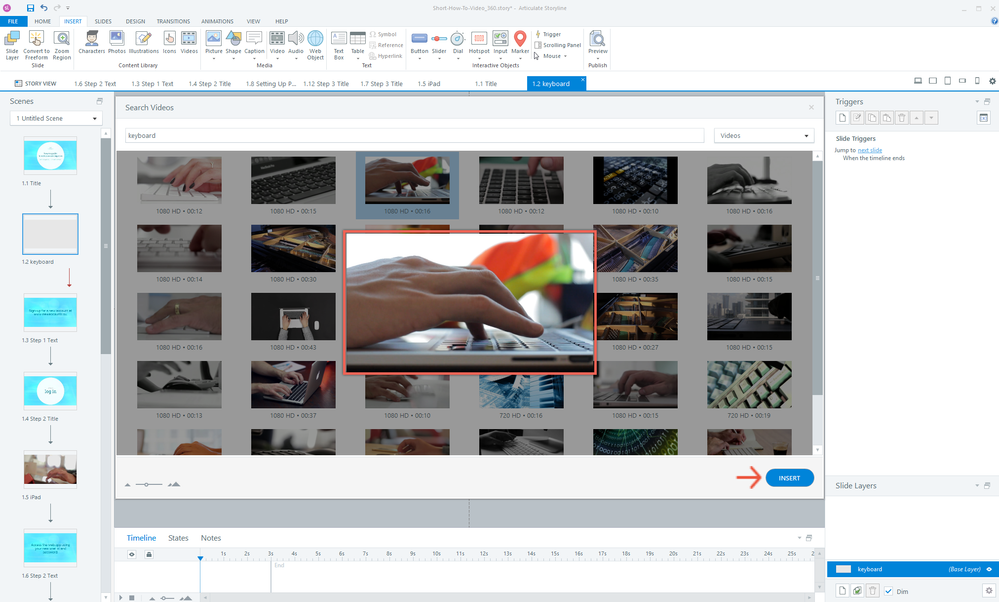Open the Zoom Region tool
This screenshot has width=999, height=602.
pyautogui.click(x=62, y=40)
